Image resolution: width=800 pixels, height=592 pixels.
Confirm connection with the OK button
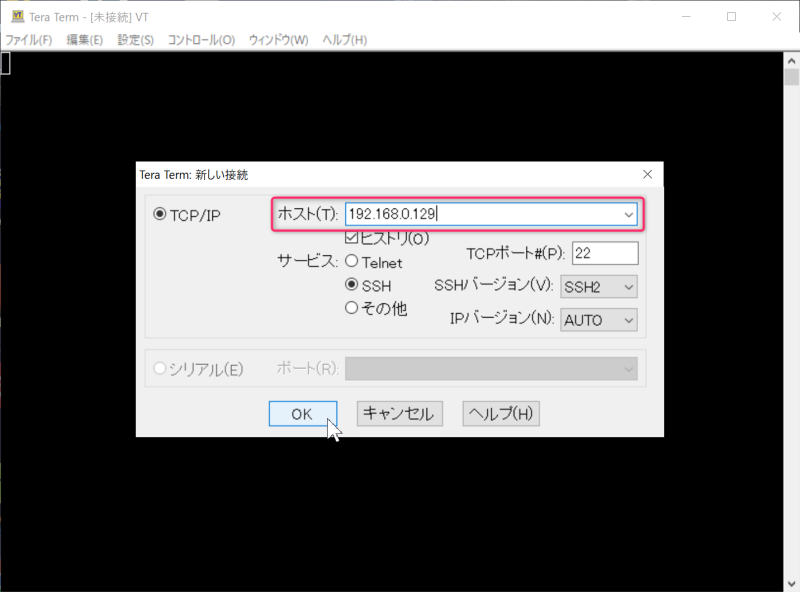point(303,413)
